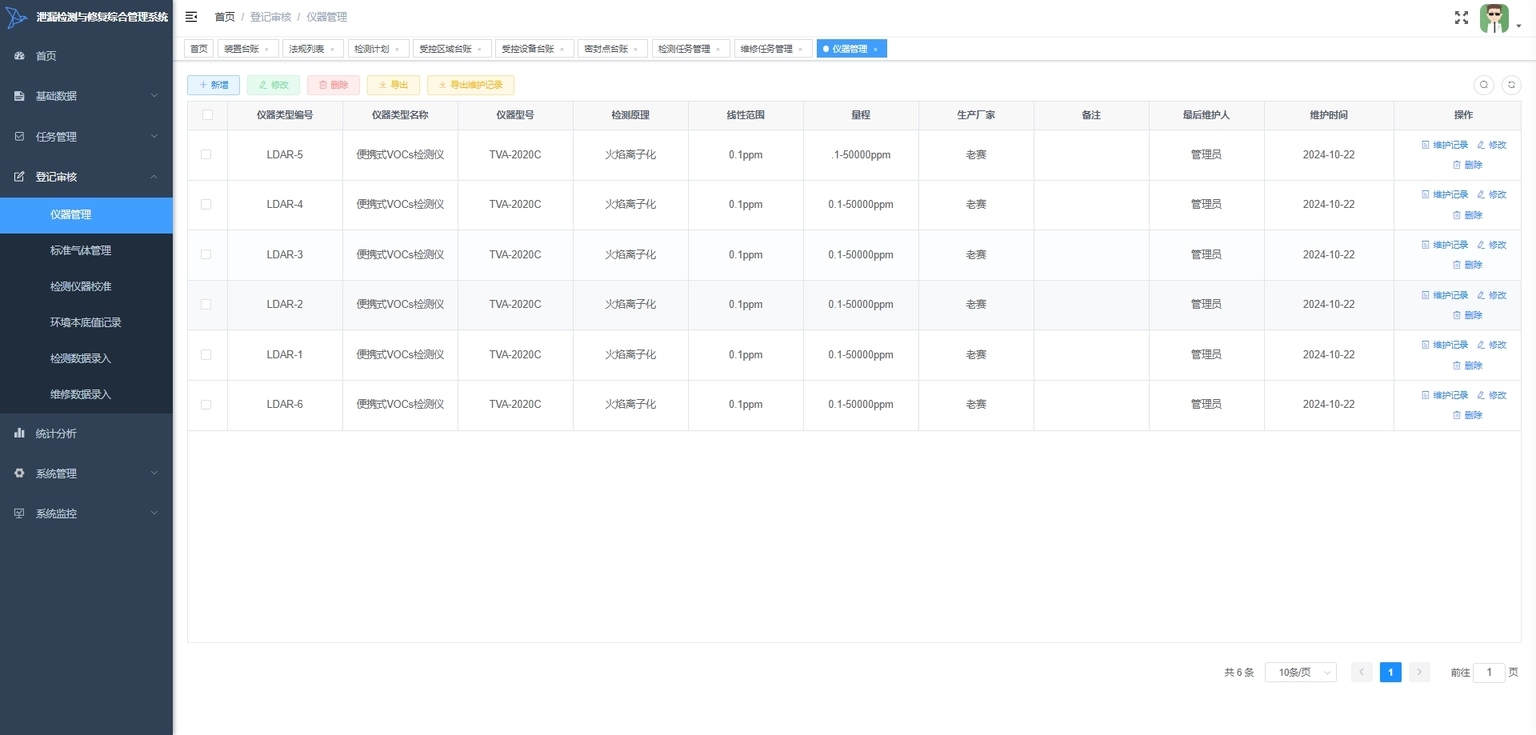
Task: Open 维护记录 for LDAR-4 row
Action: [1445, 195]
